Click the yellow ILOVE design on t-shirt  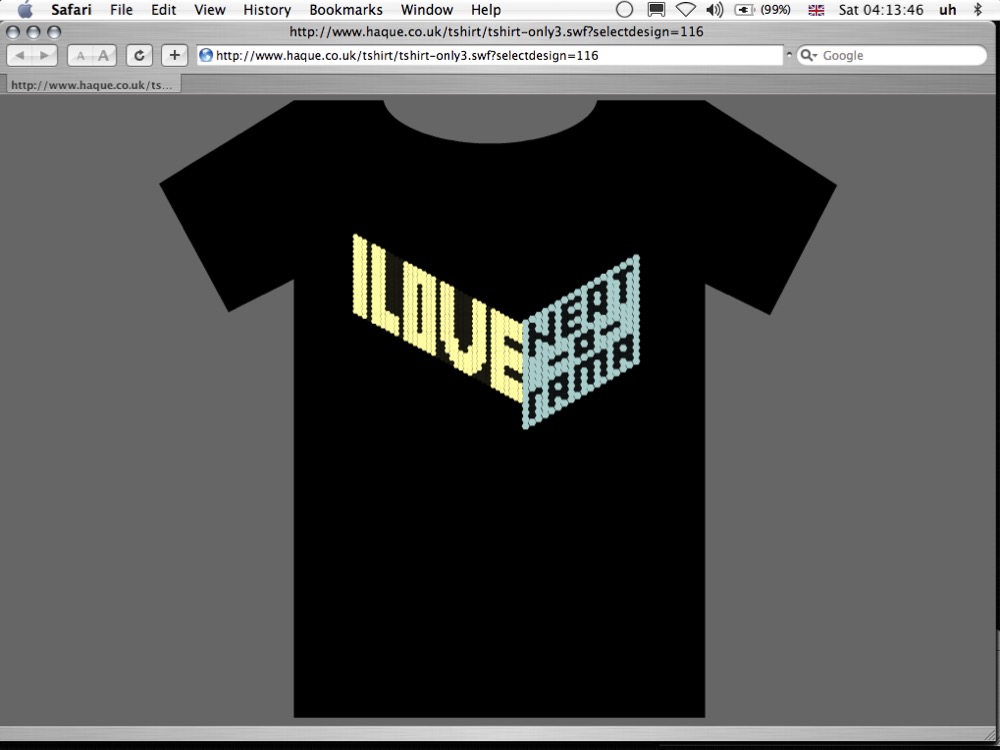pyautogui.click(x=438, y=318)
